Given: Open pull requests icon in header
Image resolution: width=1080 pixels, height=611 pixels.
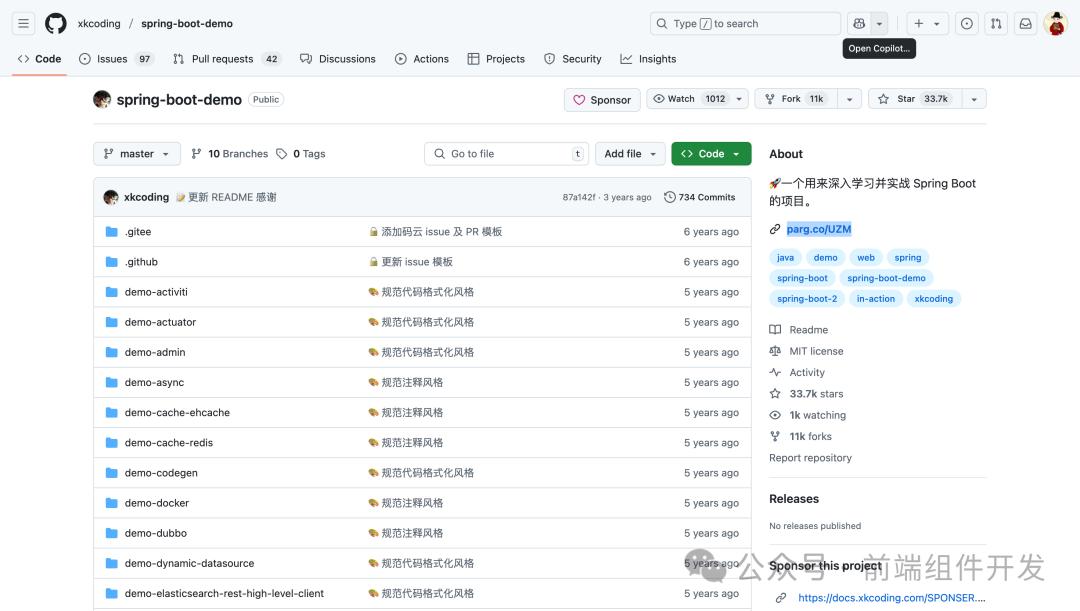Looking at the screenshot, I should pyautogui.click(x=996, y=23).
